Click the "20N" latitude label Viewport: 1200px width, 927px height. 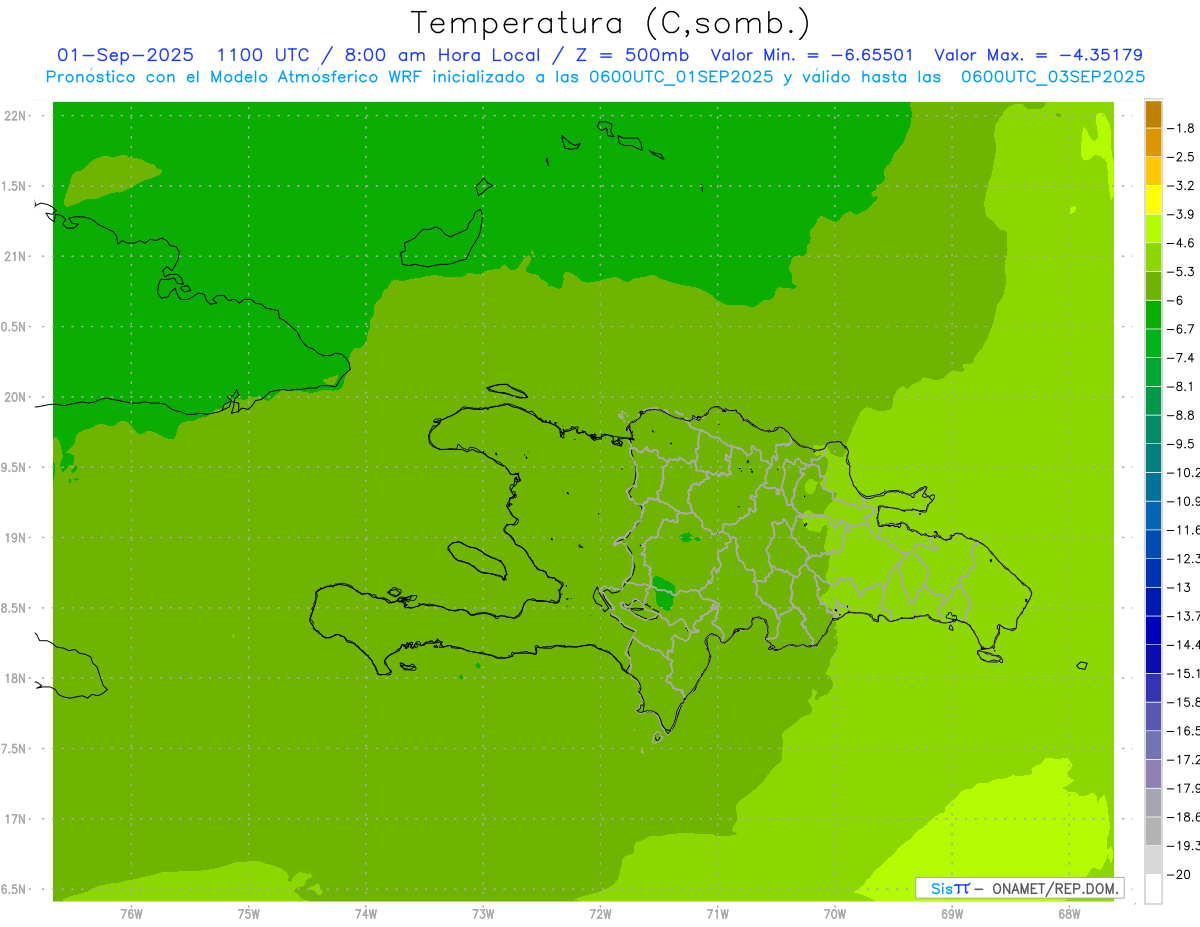(x=16, y=397)
